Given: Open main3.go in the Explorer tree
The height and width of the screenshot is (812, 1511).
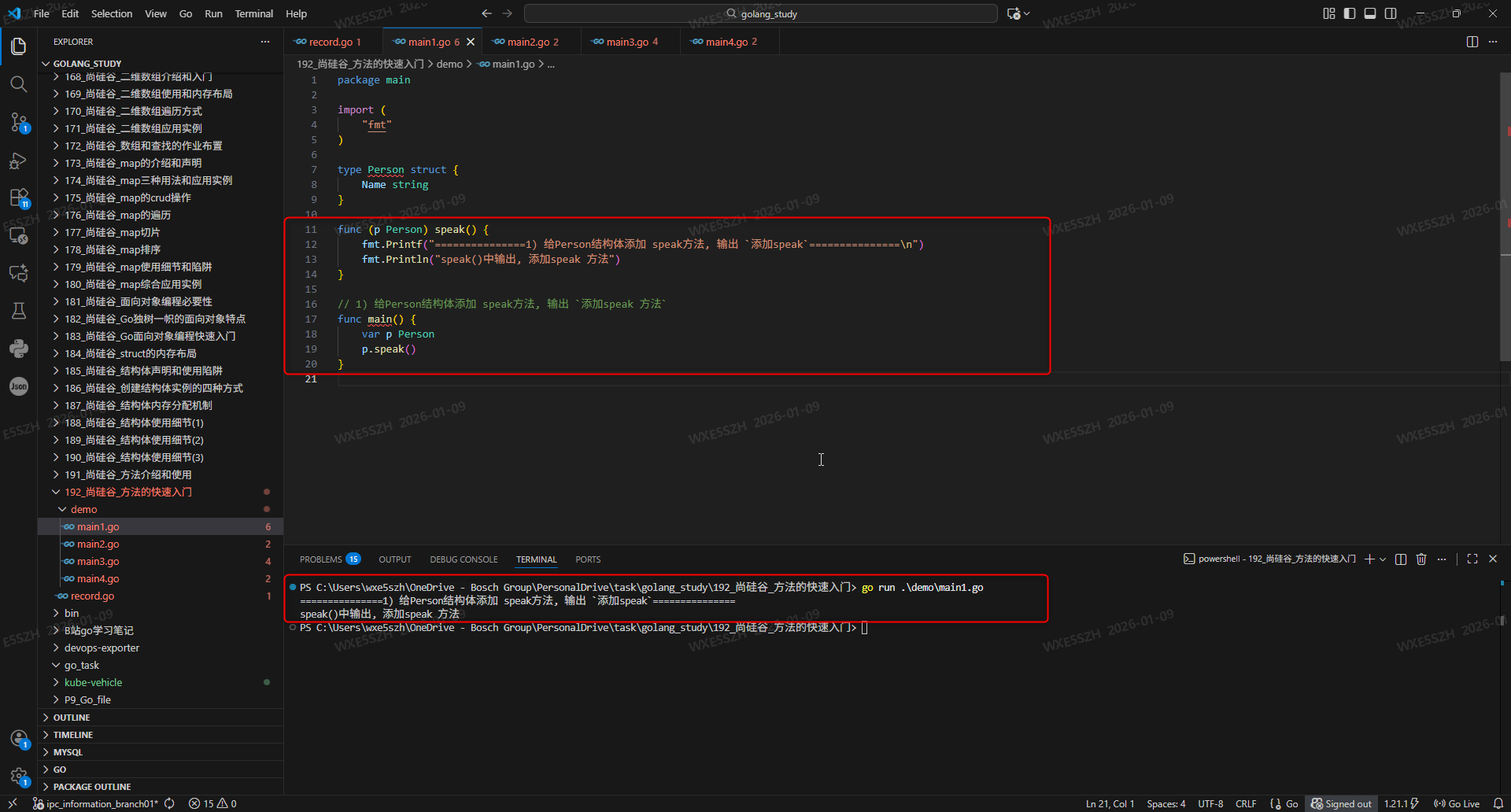Looking at the screenshot, I should 98,561.
